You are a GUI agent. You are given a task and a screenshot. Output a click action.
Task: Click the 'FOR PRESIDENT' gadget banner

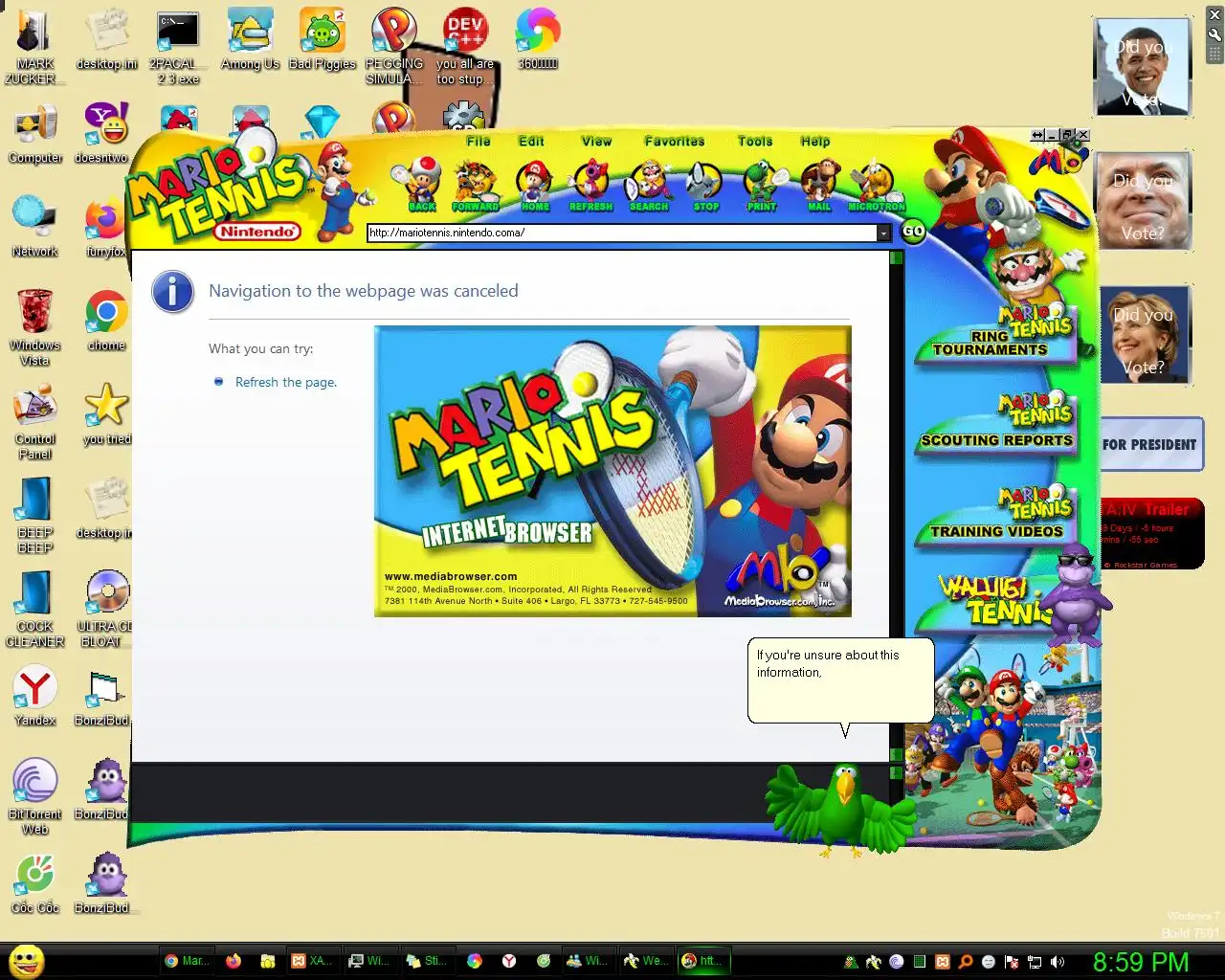point(1152,444)
